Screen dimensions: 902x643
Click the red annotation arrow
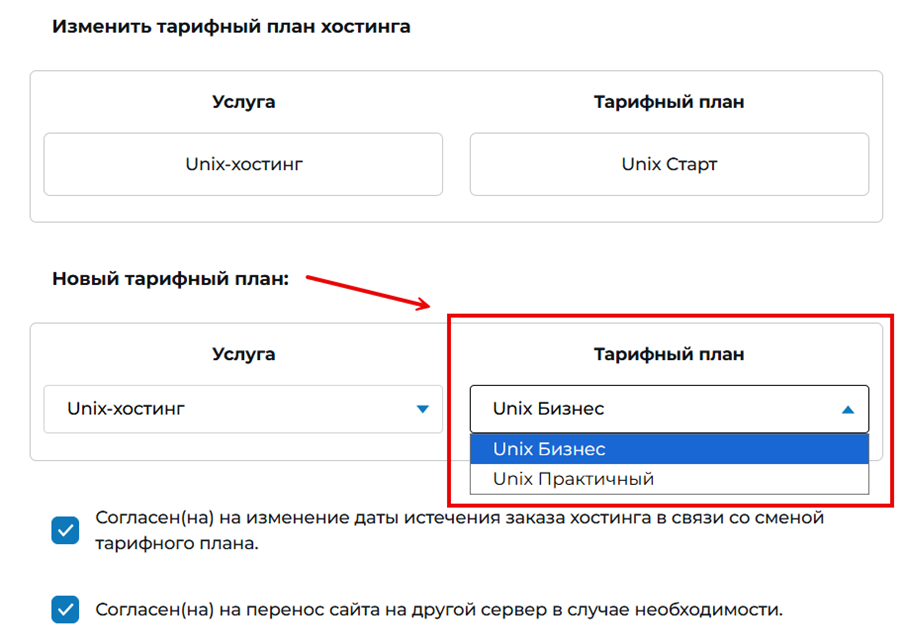click(368, 291)
